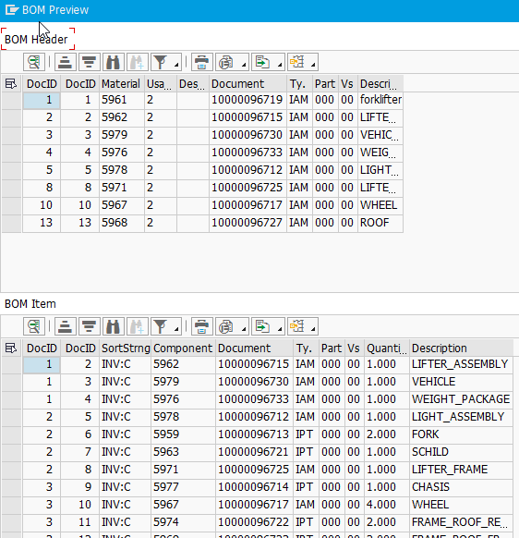Sort ascending in BOM Item toolbar
This screenshot has width=519, height=538.
pyautogui.click(x=64, y=326)
